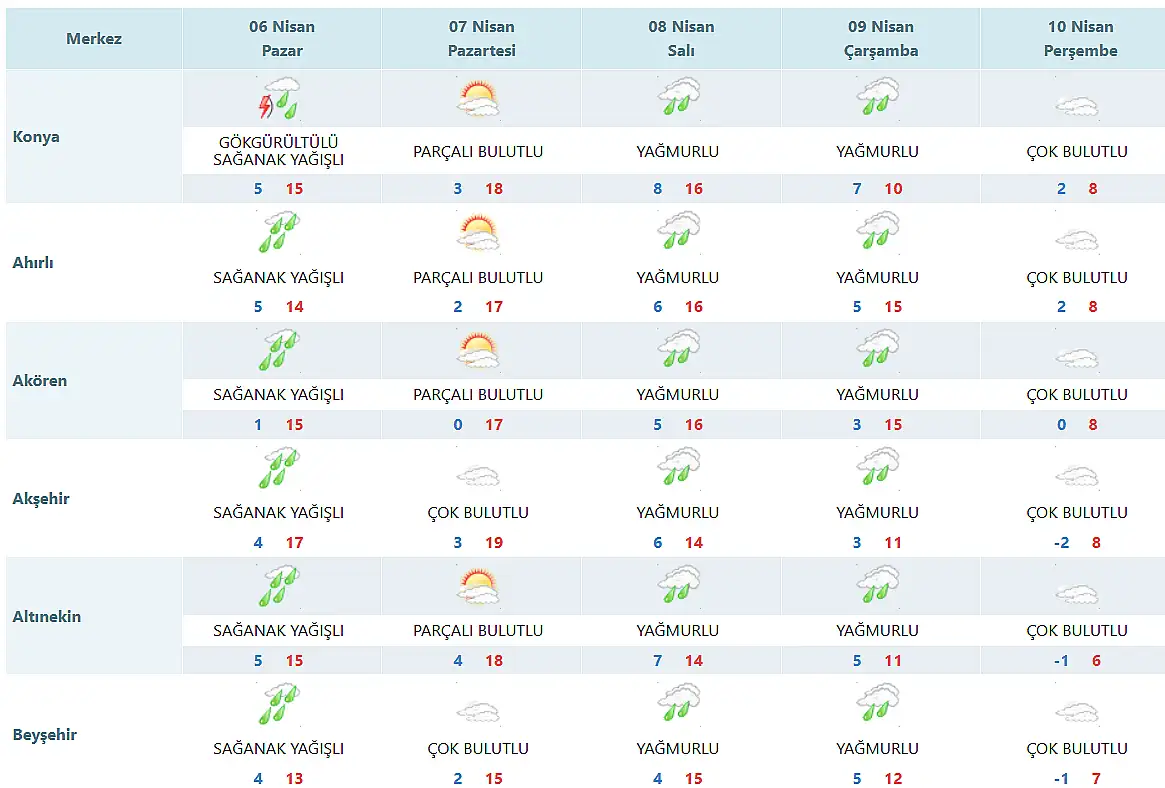The width and height of the screenshot is (1165, 788).
Task: Select the 08 Nisan Salı column header
Action: click(681, 39)
